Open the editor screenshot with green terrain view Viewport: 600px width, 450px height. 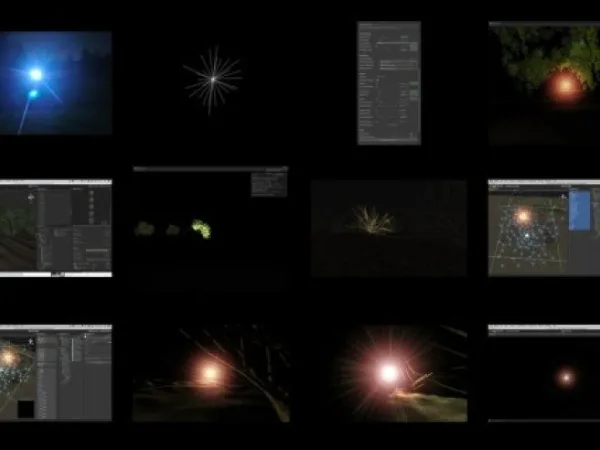pos(56,228)
